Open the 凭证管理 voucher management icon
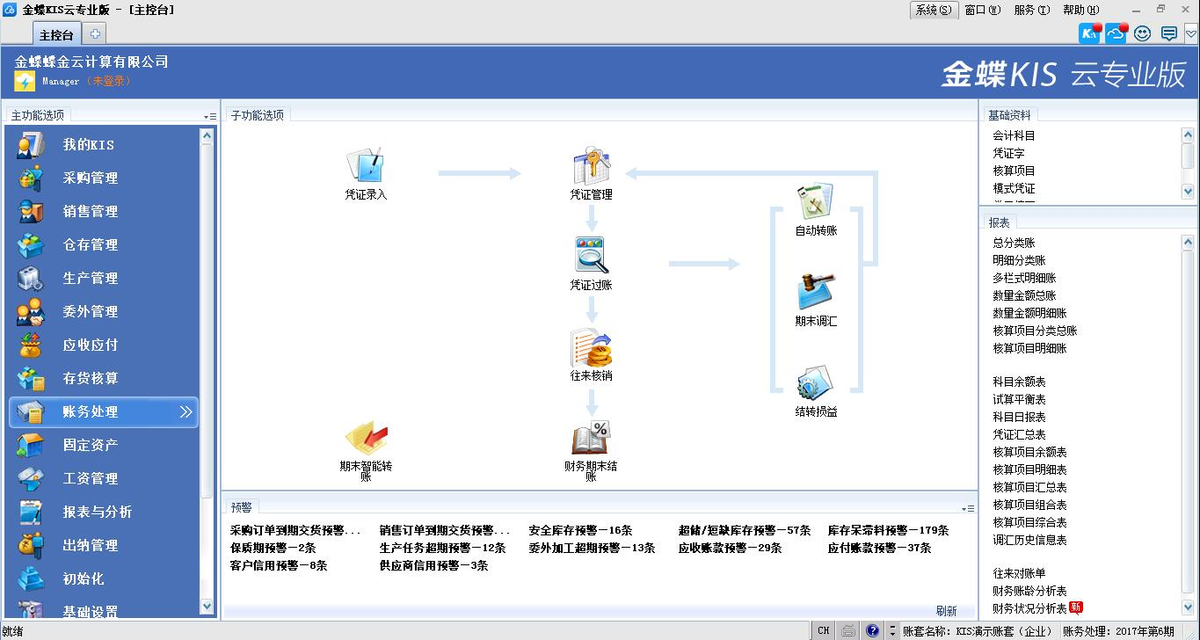Viewport: 1200px width, 640px height. [x=591, y=165]
